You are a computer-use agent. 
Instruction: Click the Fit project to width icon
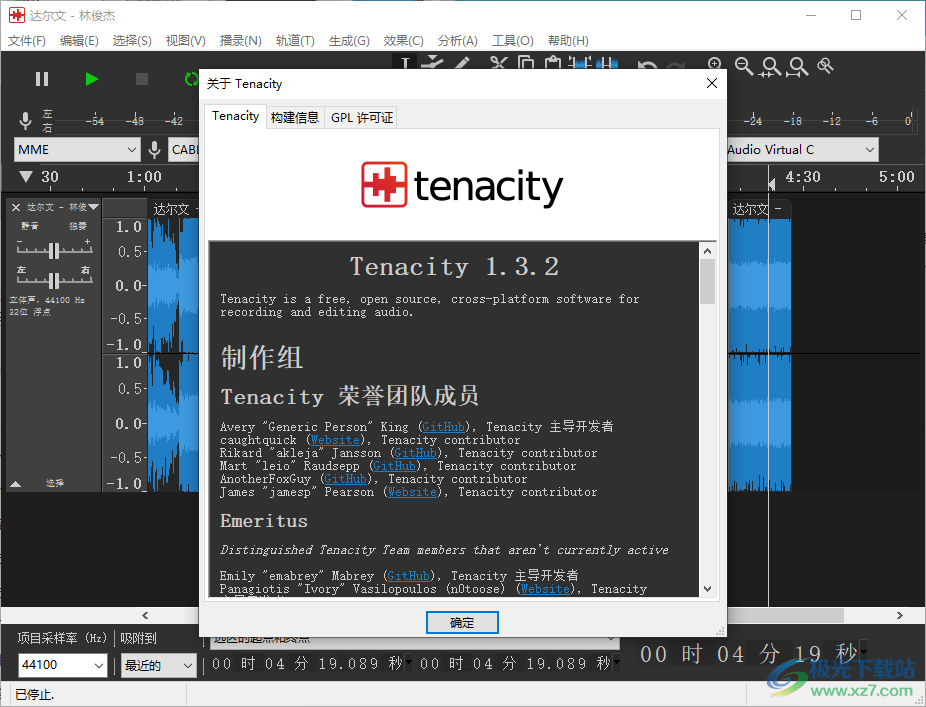pyautogui.click(x=798, y=67)
